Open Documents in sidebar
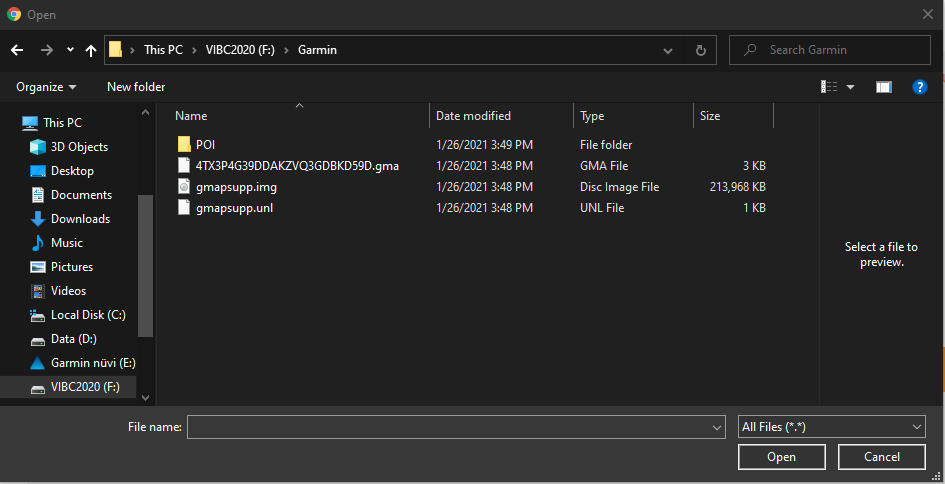This screenshot has height=484, width=945. tap(81, 195)
